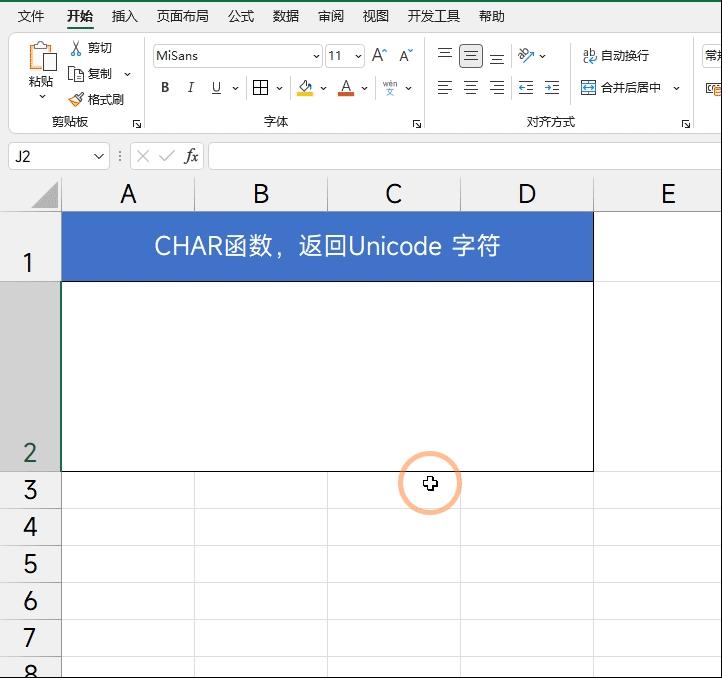Viewport: 722px width, 678px height.
Task: Increase font size with the larger A
Action: (x=379, y=55)
